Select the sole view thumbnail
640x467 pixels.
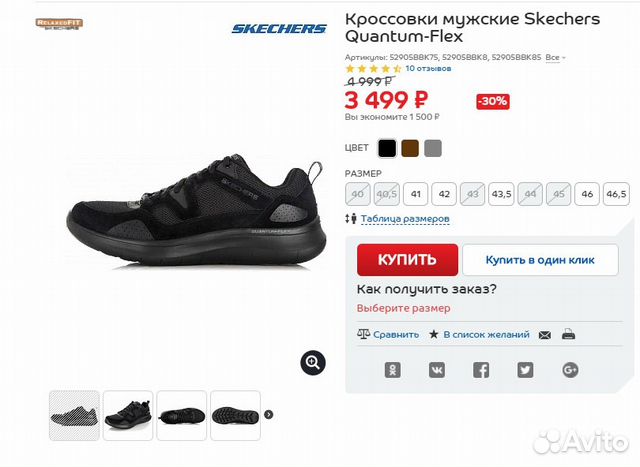tap(236, 415)
